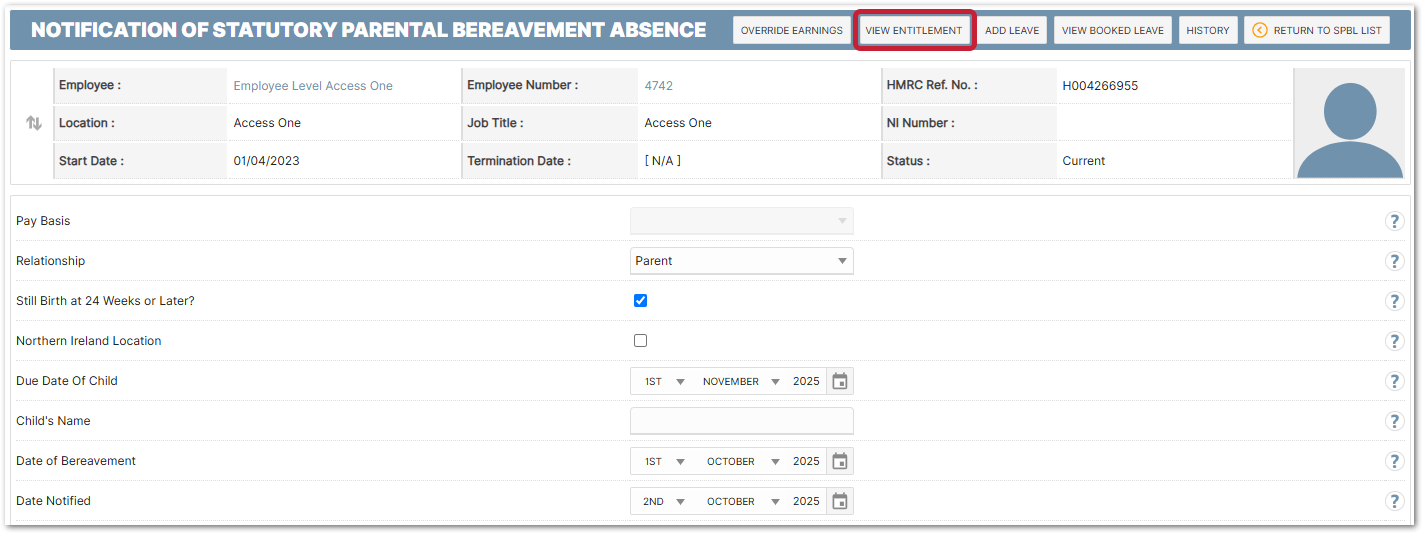Open Date Notified day dropdown showing 2ND
Screen dimensions: 1425x534
664,501
